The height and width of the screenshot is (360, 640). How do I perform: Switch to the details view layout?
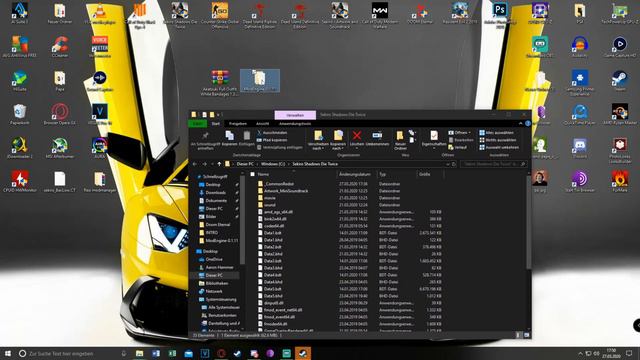point(518,335)
